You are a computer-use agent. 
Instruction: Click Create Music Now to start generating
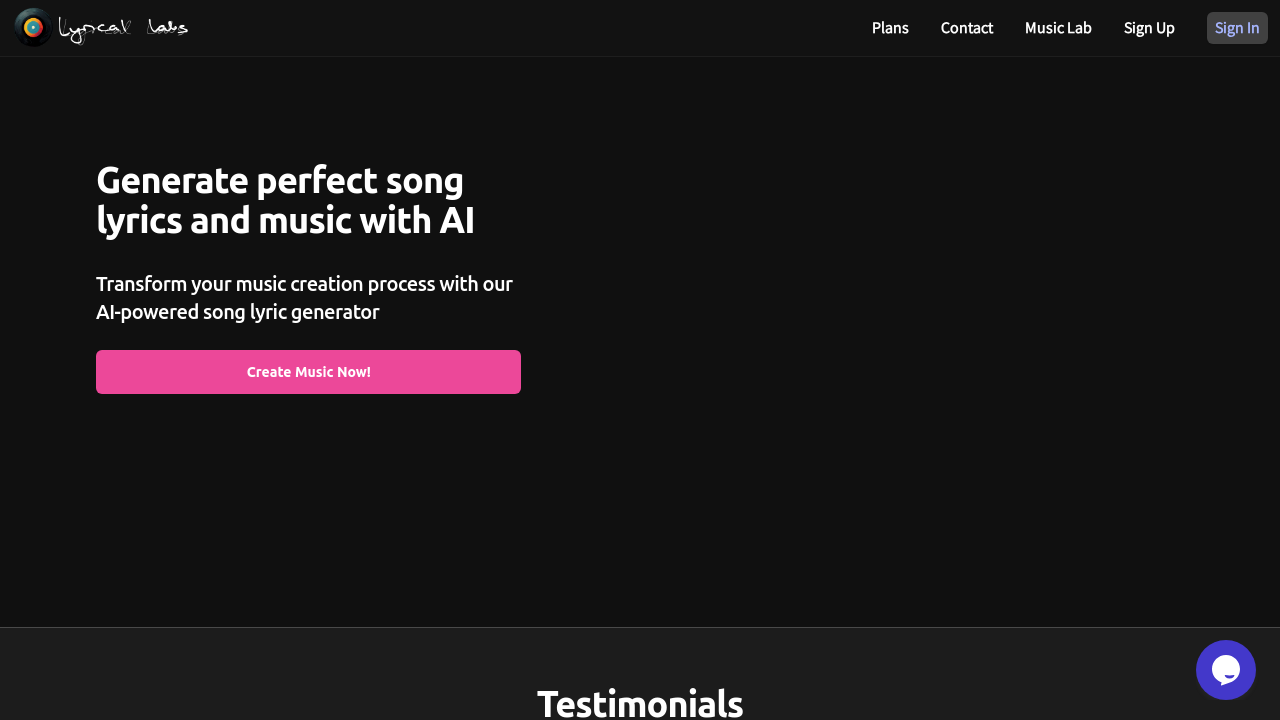(x=308, y=371)
